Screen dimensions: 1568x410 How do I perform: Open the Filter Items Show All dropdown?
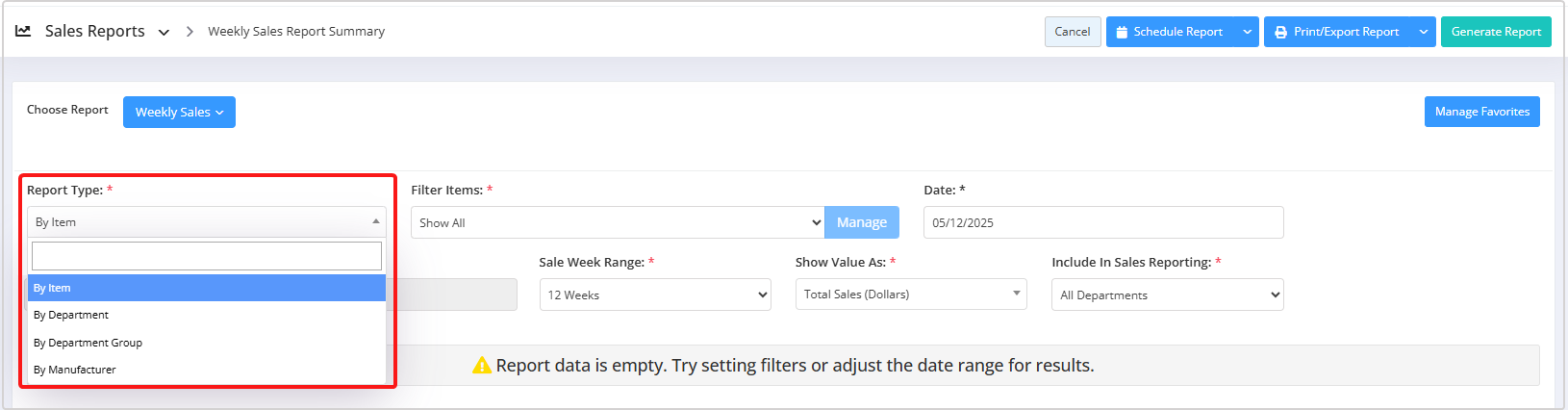click(x=618, y=222)
